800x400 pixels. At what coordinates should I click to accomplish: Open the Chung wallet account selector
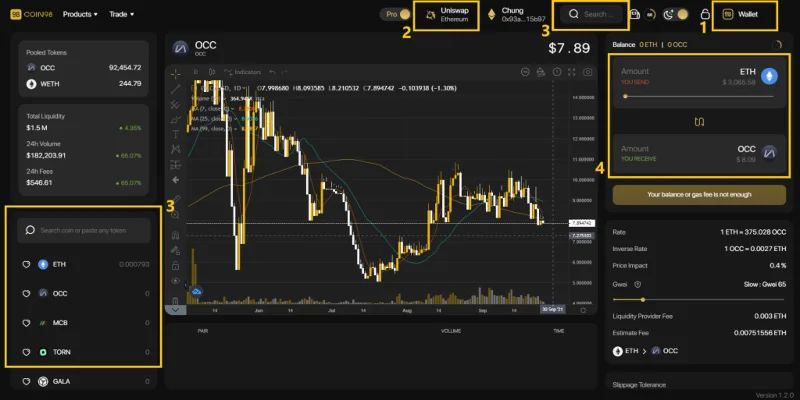click(x=516, y=14)
